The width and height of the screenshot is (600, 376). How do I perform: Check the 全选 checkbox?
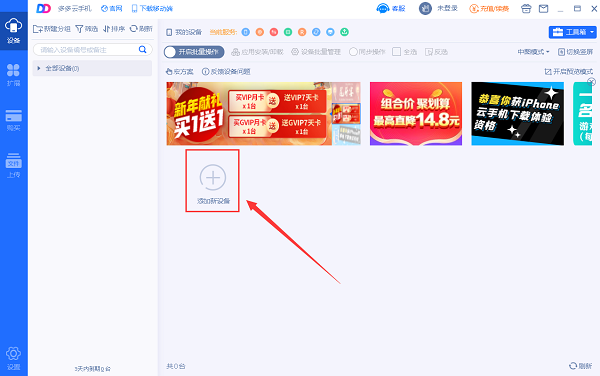tap(396, 52)
